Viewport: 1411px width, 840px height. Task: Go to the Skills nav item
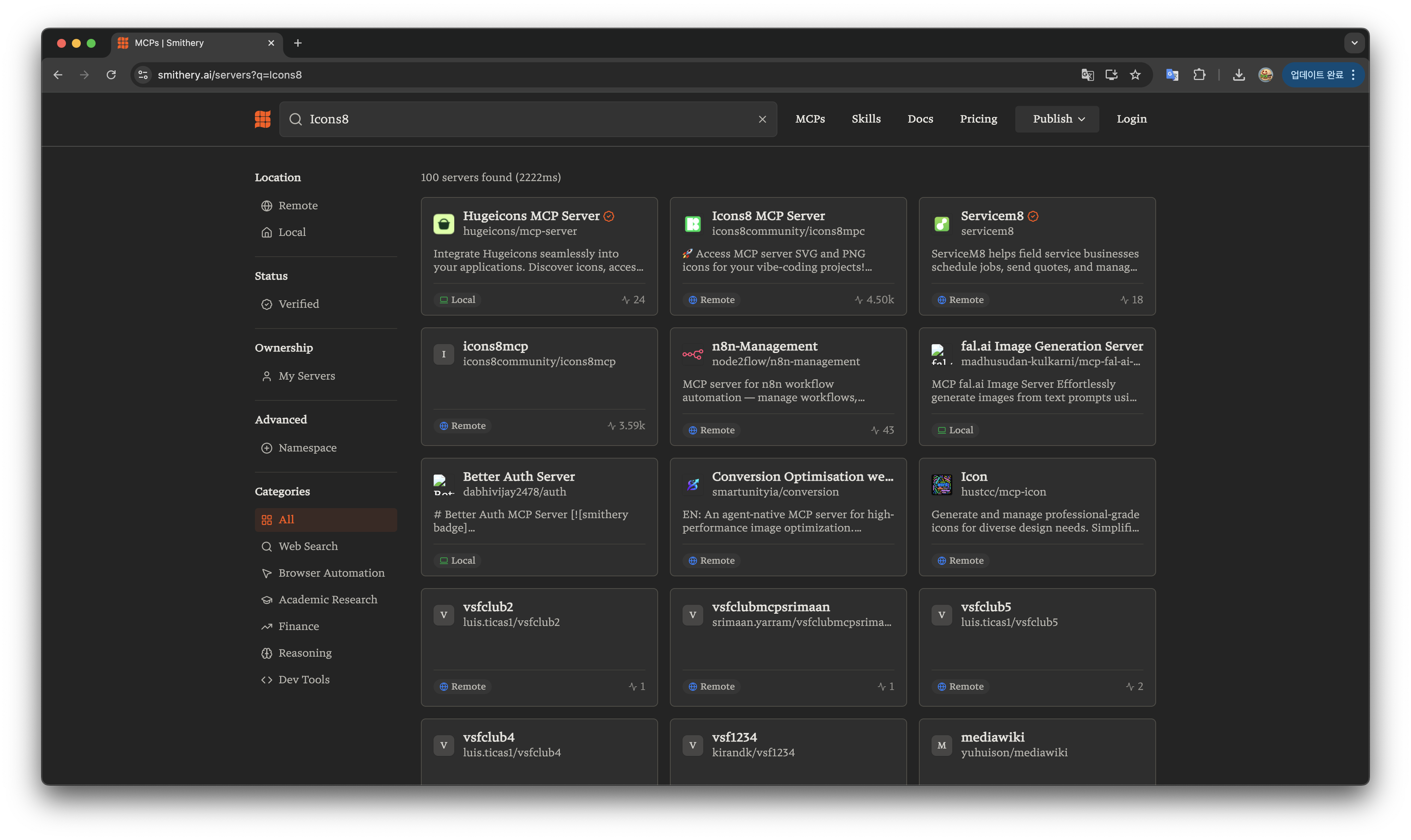tap(866, 119)
